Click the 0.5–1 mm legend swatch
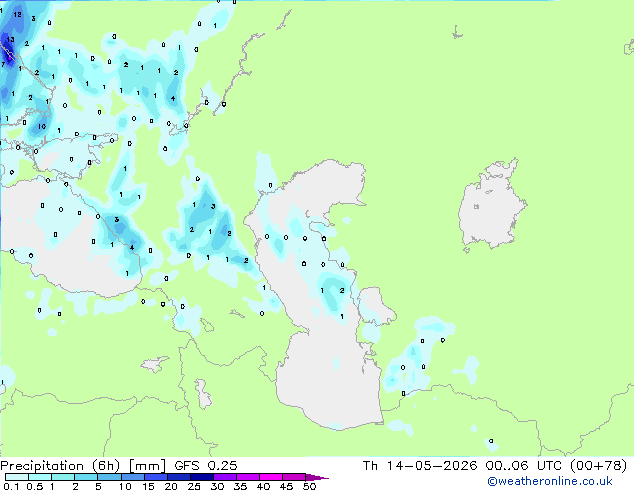 click(40, 477)
